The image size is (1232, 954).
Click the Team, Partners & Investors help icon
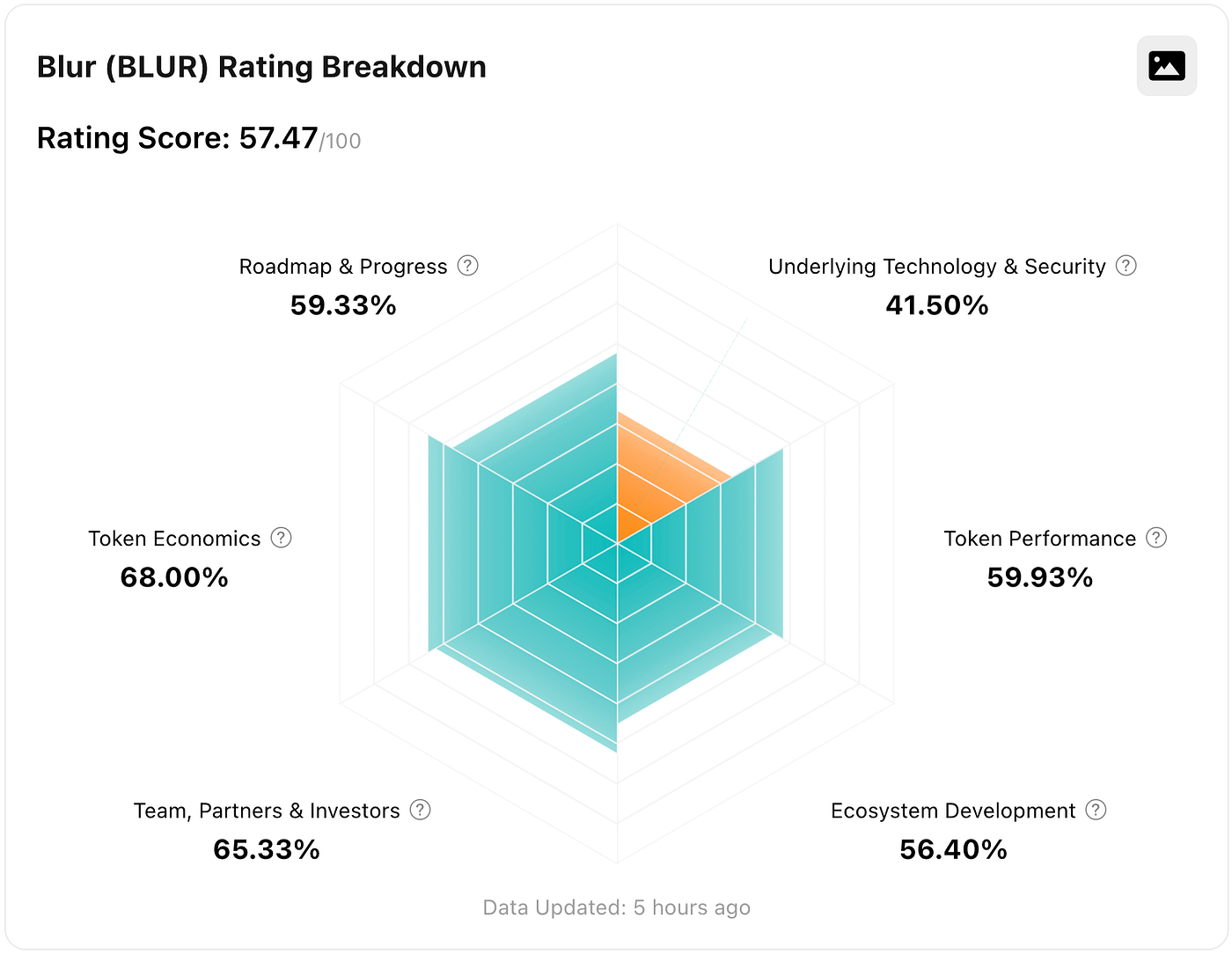[421, 811]
